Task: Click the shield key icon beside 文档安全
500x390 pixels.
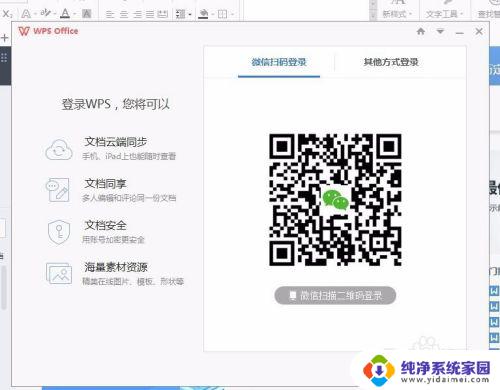Action: (59, 232)
